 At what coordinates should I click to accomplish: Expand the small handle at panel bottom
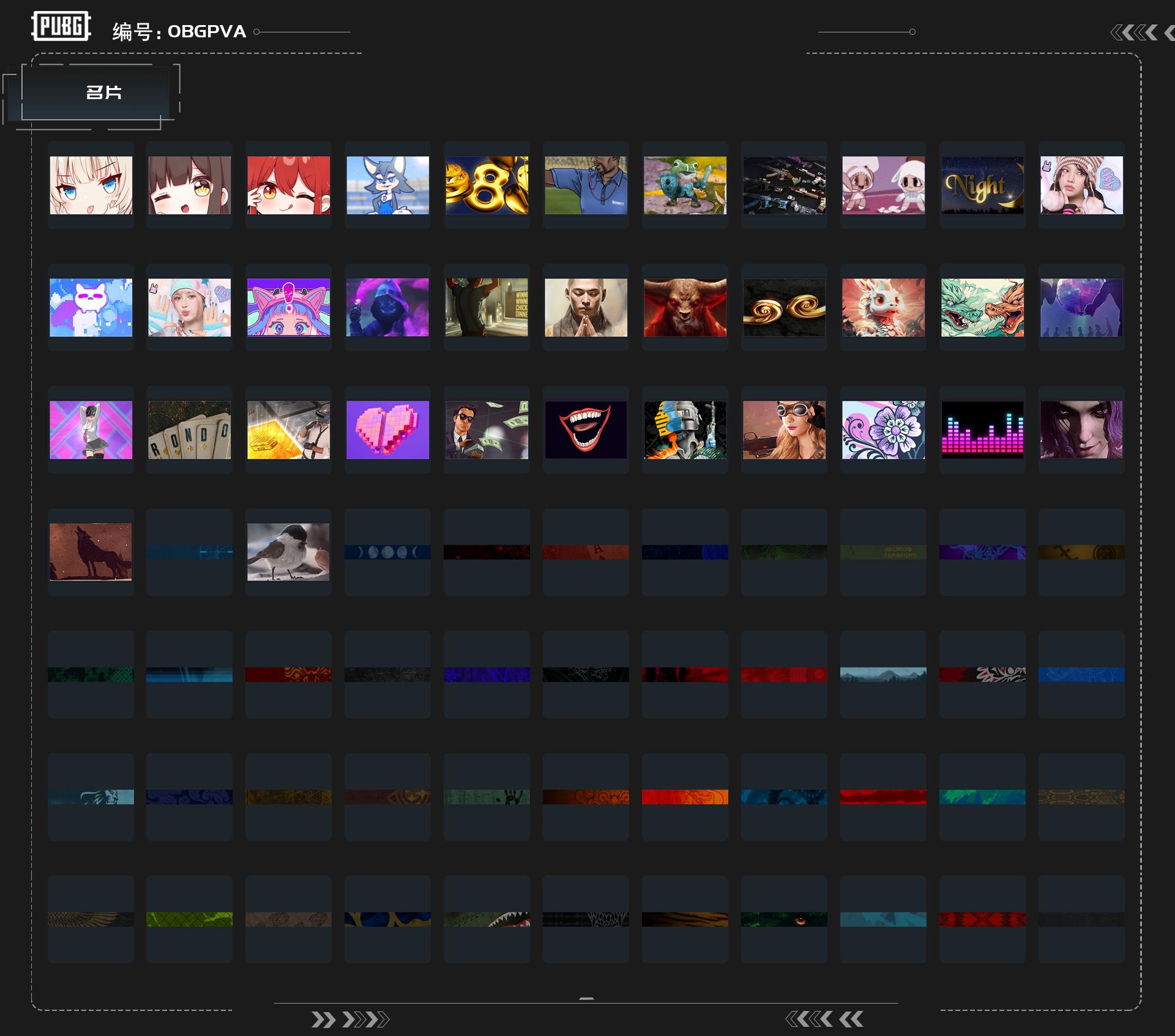pyautogui.click(x=586, y=999)
